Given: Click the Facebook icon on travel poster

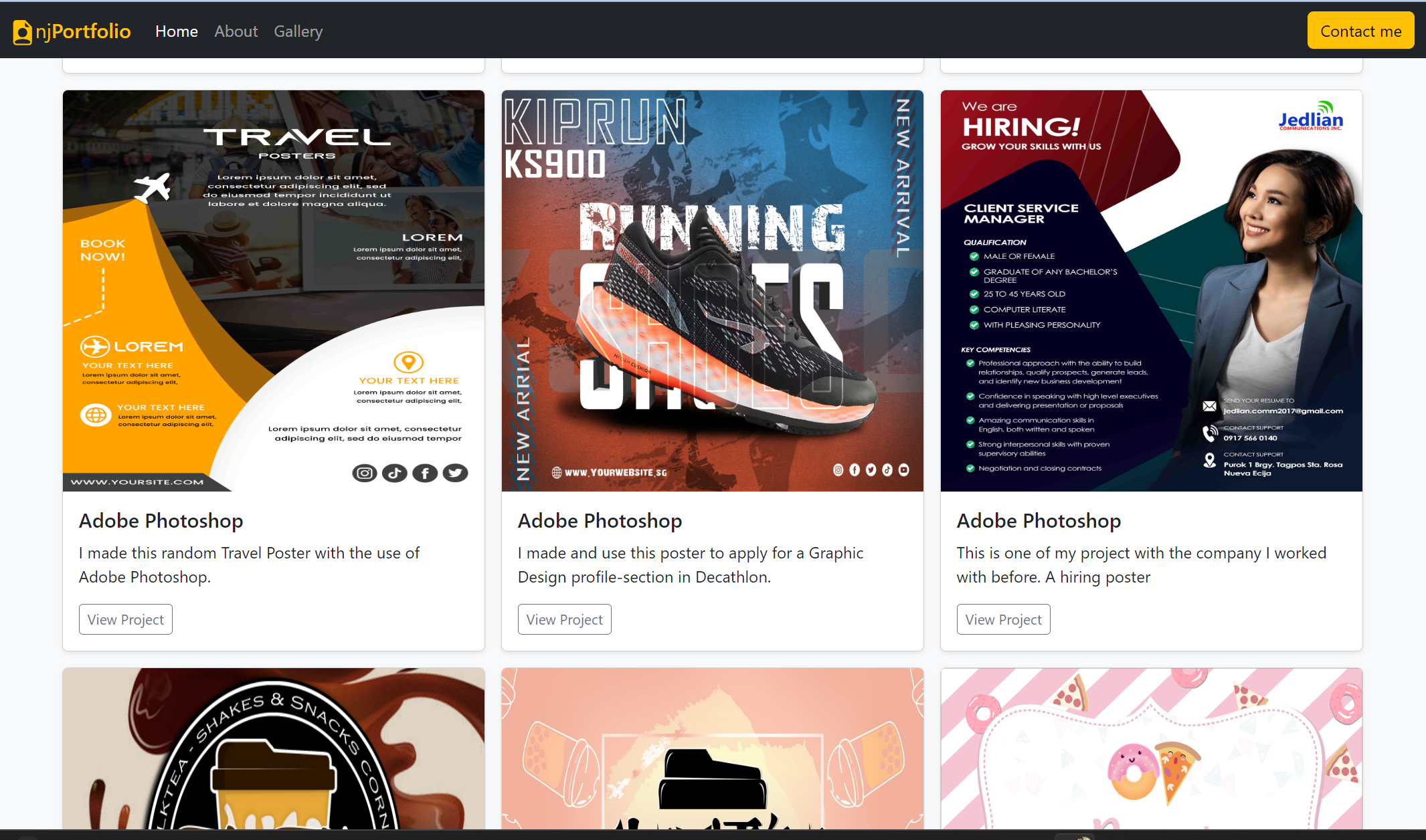Looking at the screenshot, I should (425, 474).
